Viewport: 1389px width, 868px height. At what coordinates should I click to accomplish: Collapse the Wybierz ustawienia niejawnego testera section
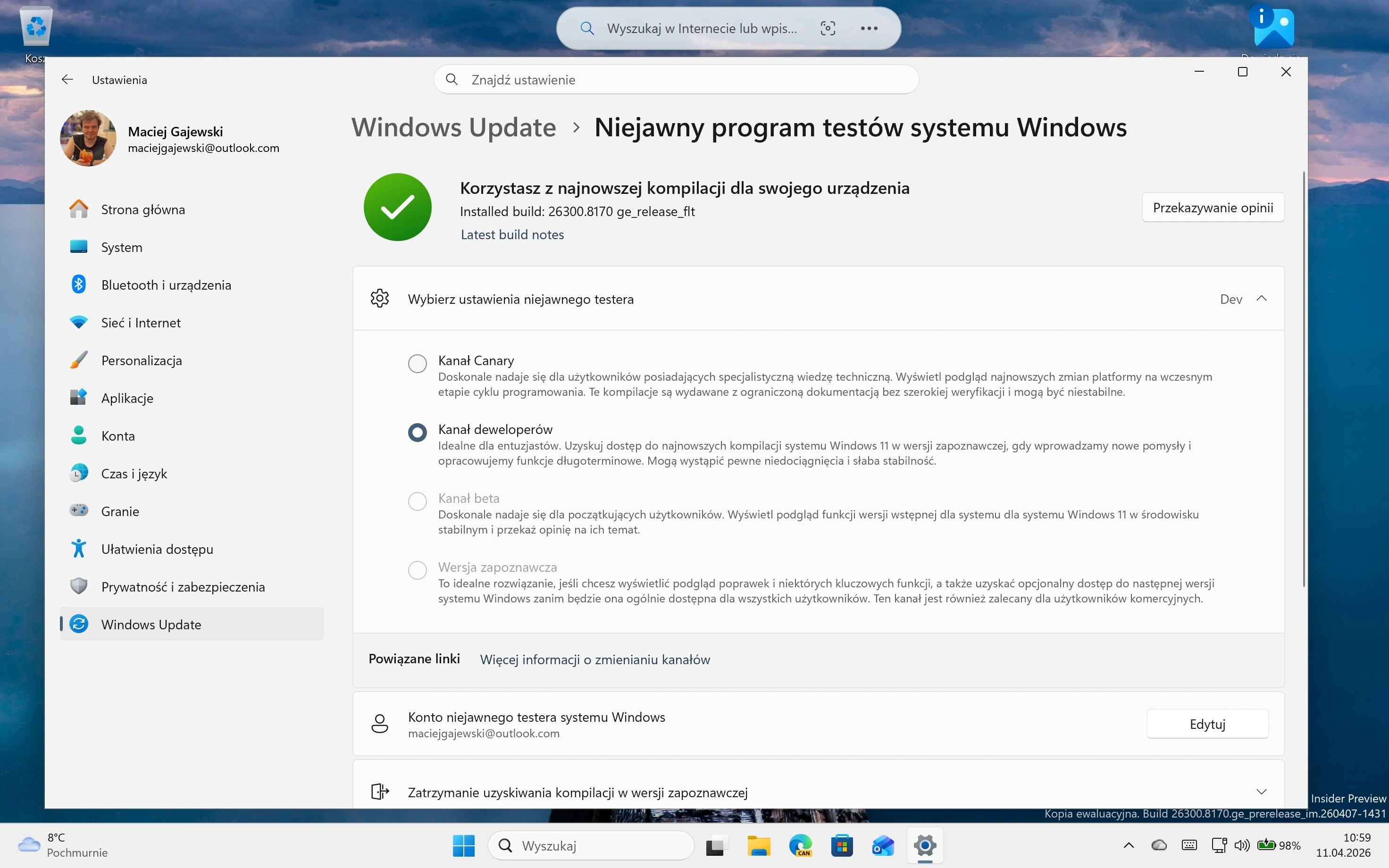coord(1261,299)
